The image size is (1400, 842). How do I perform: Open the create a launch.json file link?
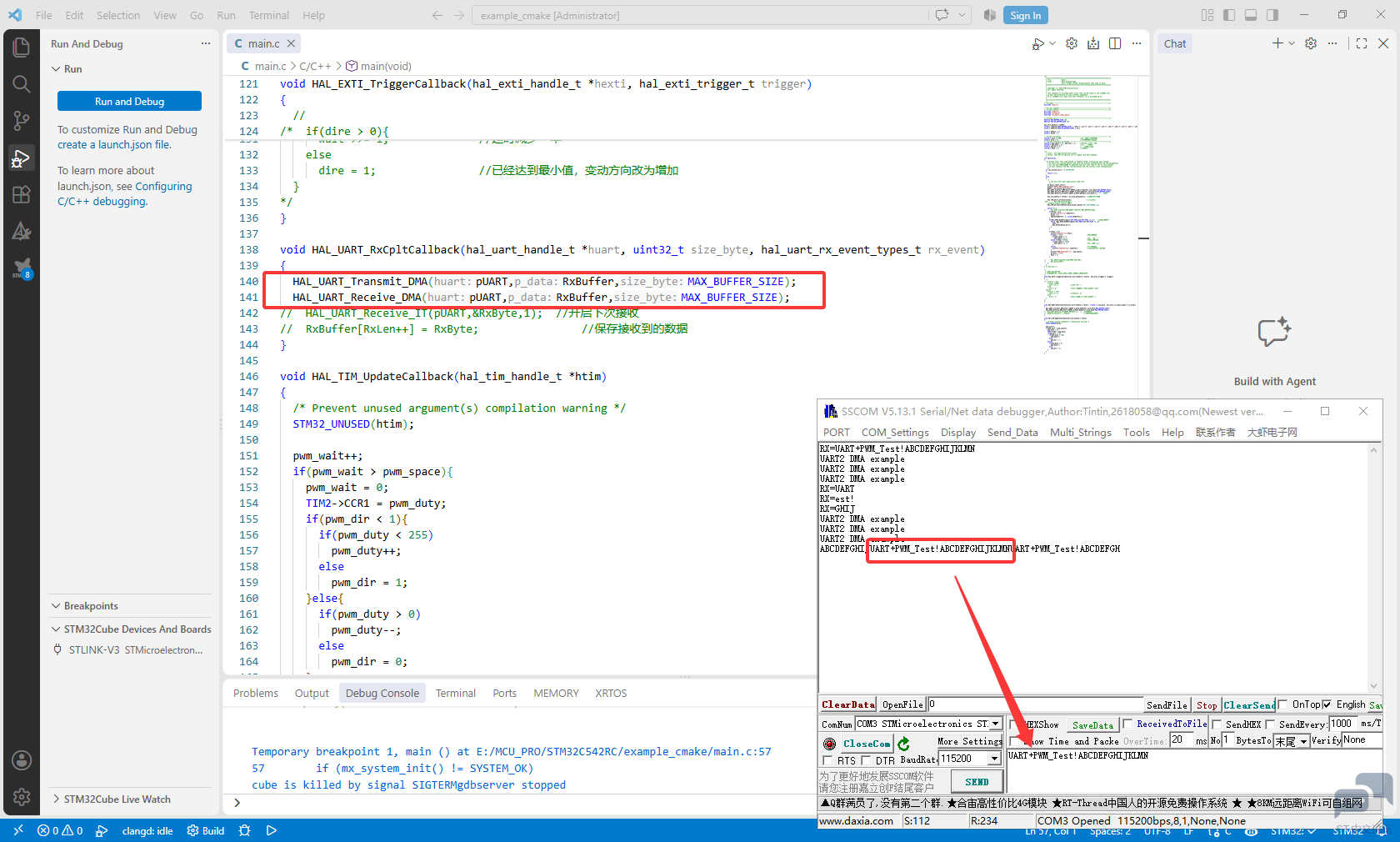[114, 144]
